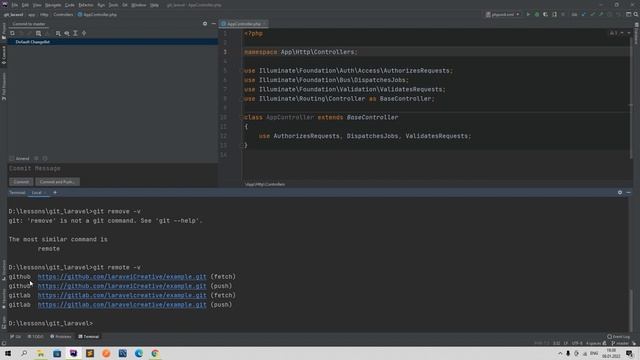Open the Window menu

tap(139, 5)
